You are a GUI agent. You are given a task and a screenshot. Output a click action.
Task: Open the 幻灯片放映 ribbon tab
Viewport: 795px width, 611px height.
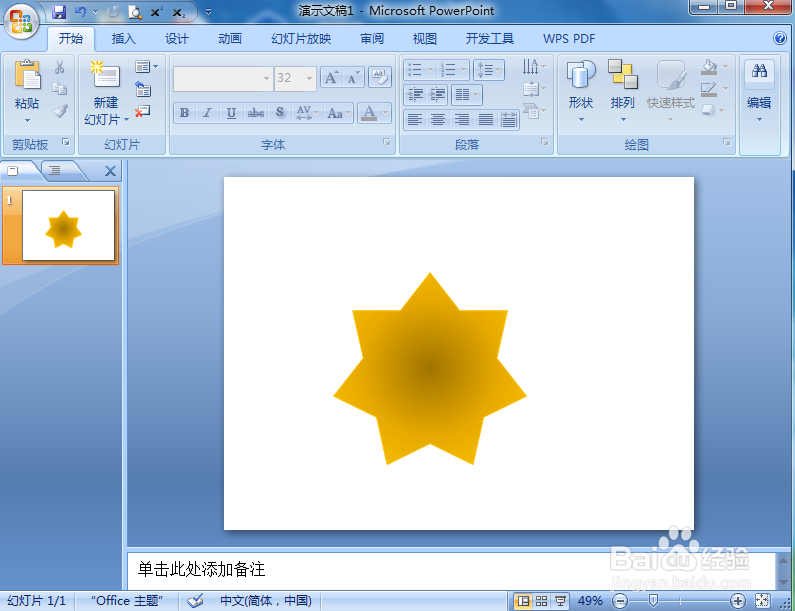pos(301,39)
